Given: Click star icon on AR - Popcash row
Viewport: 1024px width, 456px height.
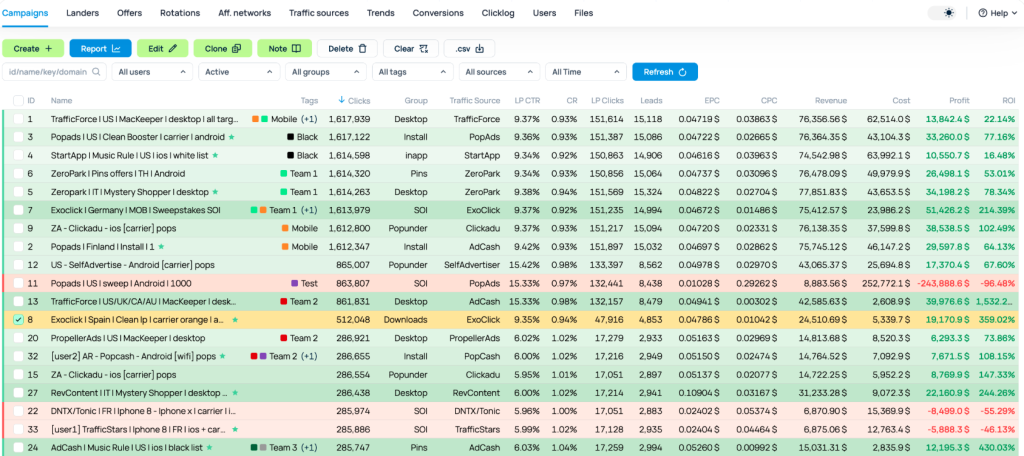Looking at the screenshot, I should click(222, 356).
